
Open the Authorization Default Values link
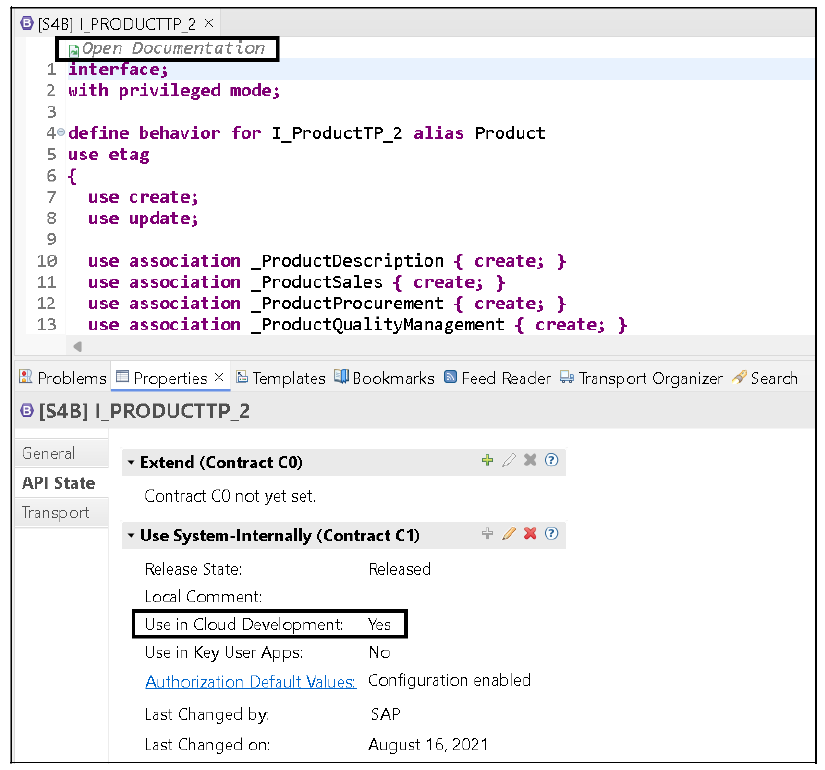(250, 681)
